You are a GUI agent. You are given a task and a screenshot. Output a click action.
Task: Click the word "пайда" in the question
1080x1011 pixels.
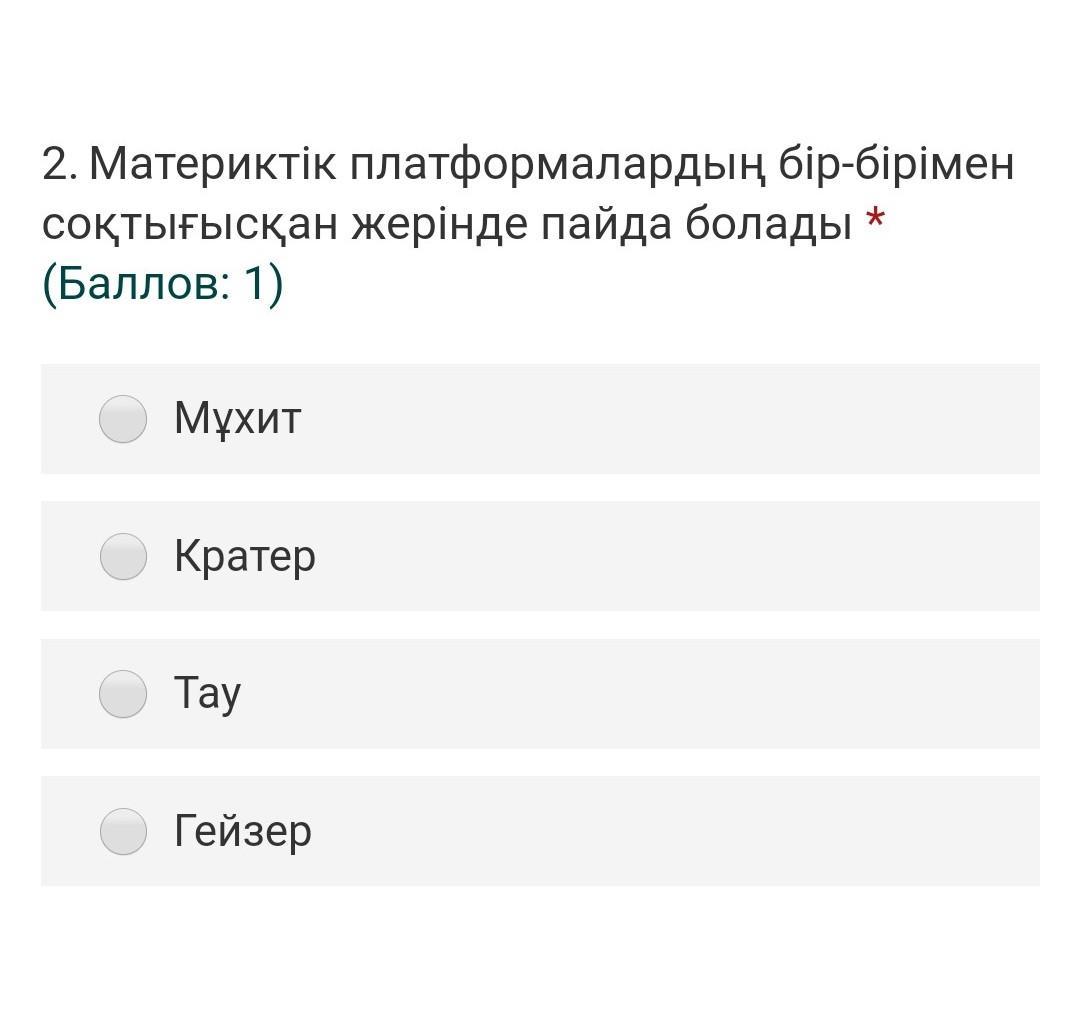coord(606,226)
